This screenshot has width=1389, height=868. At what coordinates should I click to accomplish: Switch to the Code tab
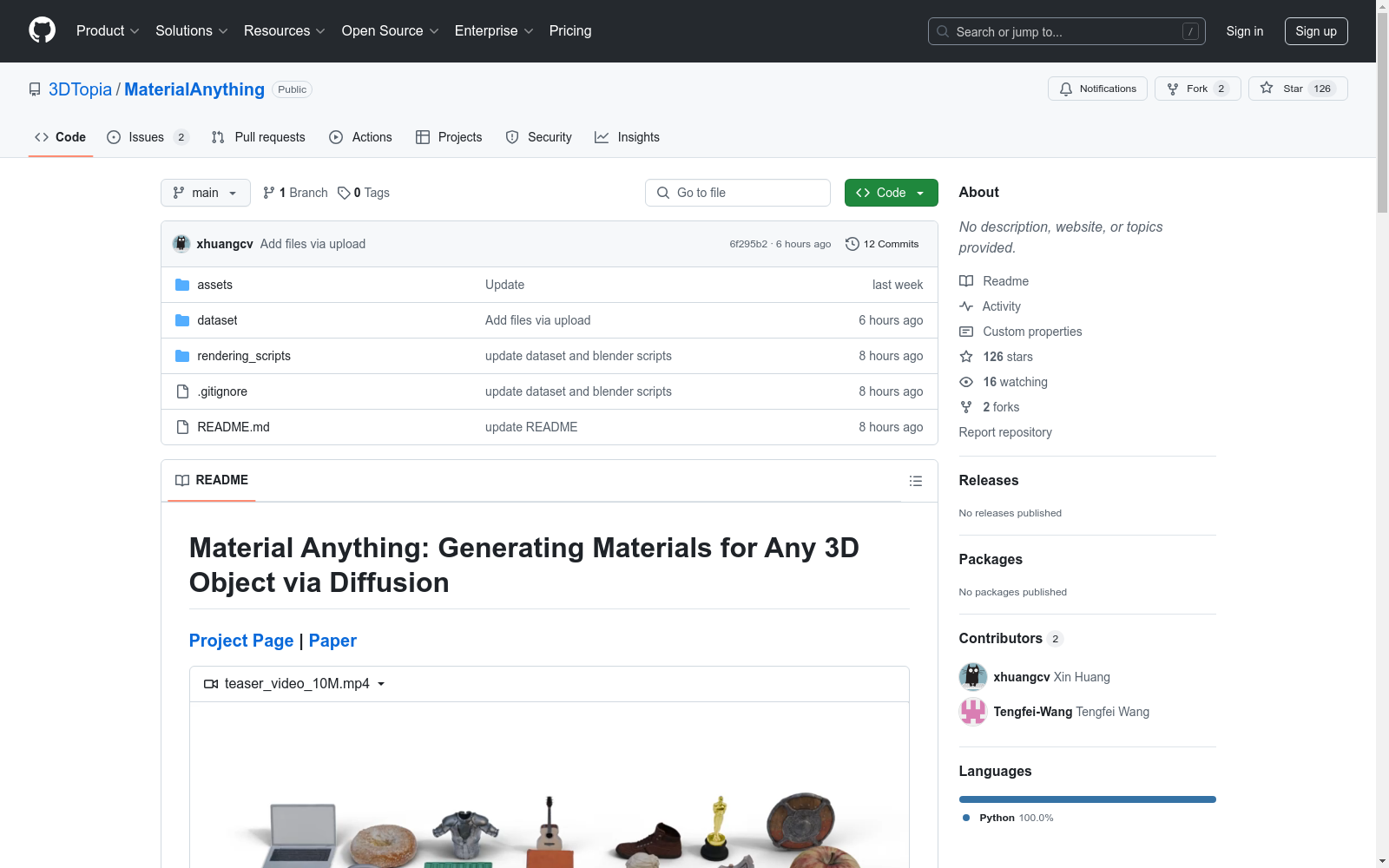pos(60,137)
